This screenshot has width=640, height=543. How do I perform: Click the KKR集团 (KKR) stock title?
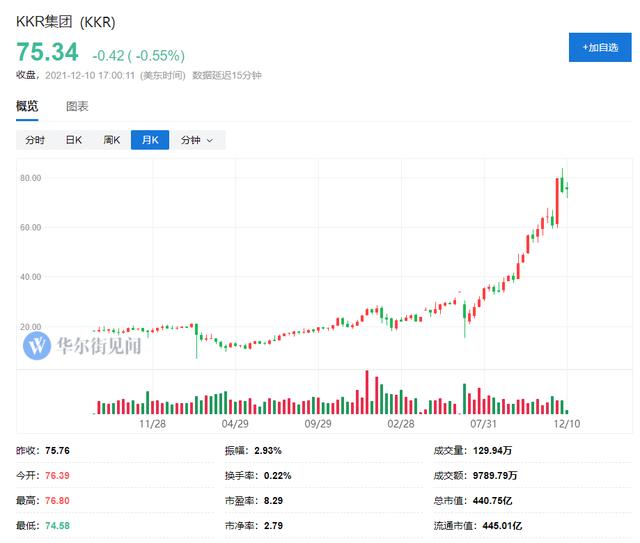tap(65, 20)
